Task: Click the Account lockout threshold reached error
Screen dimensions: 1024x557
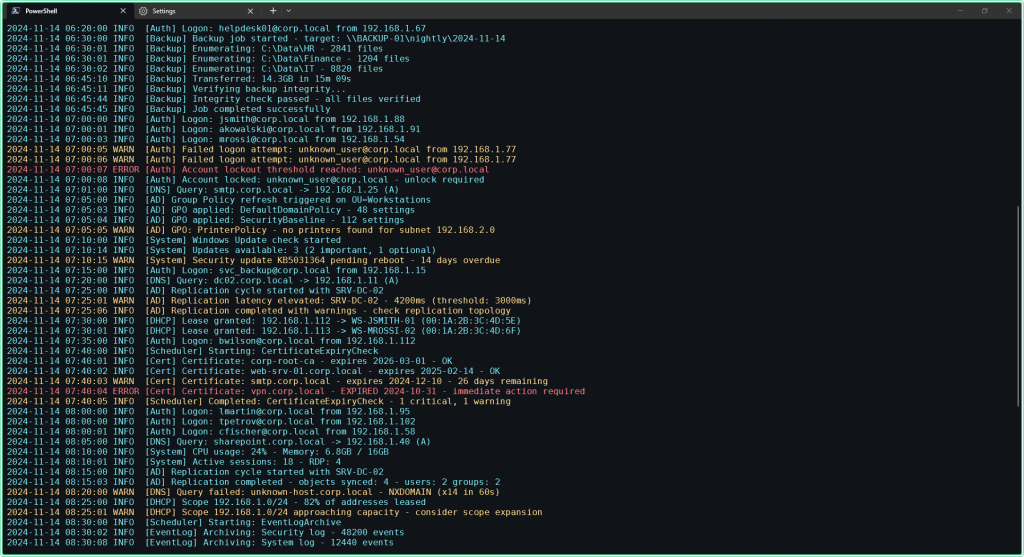Action: click(x=248, y=170)
